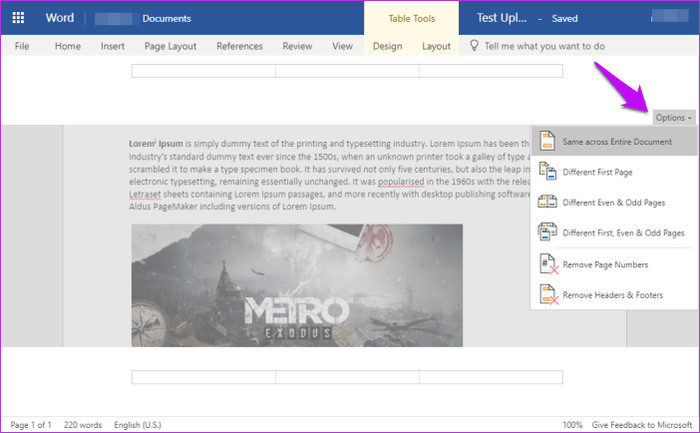This screenshot has height=433, width=700.
Task: Select the Metro Exodus image
Action: [x=297, y=285]
